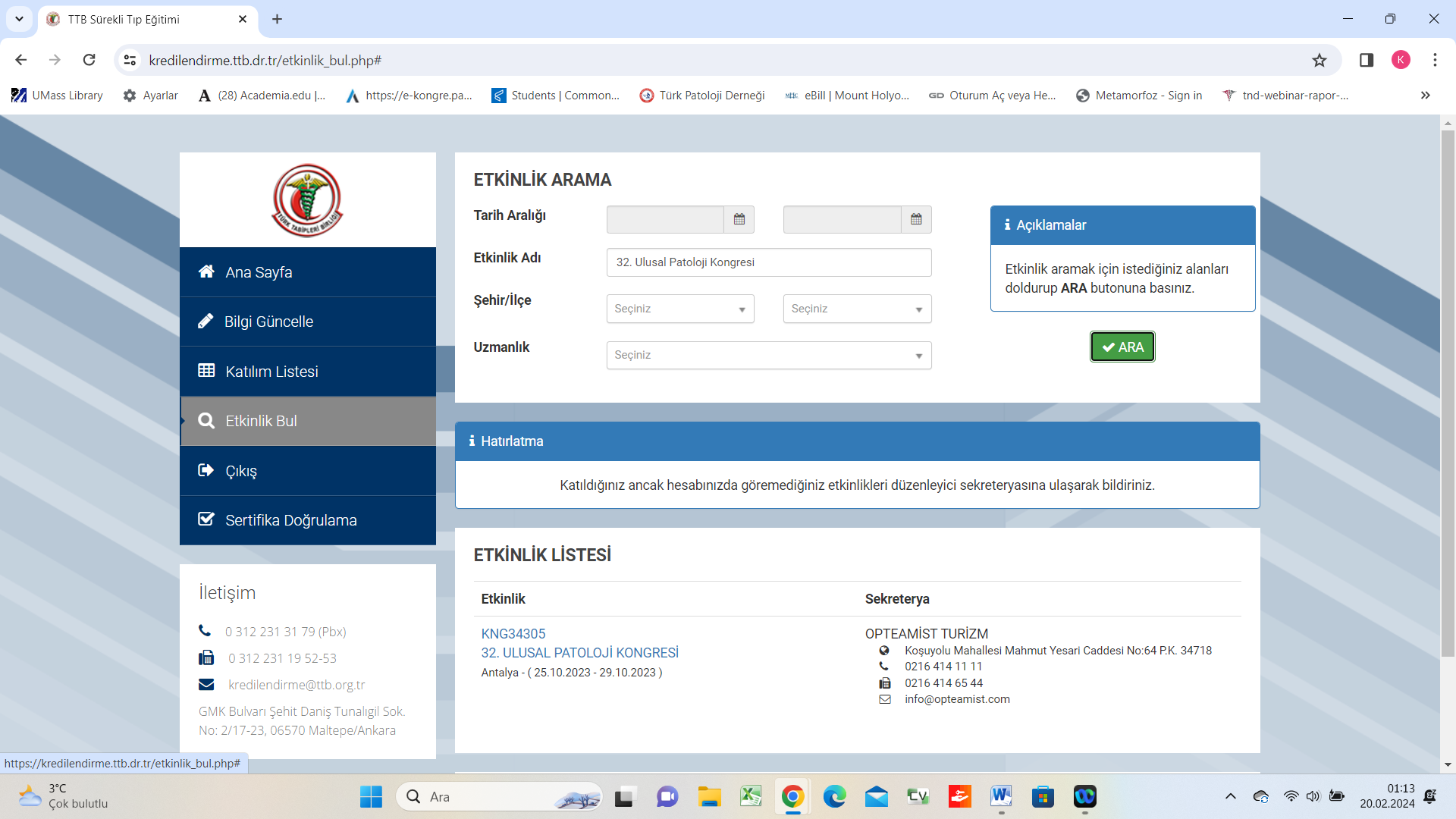Viewport: 1456px width, 819px height.
Task: Expand the Şehir dropdown
Action: pyautogui.click(x=680, y=309)
